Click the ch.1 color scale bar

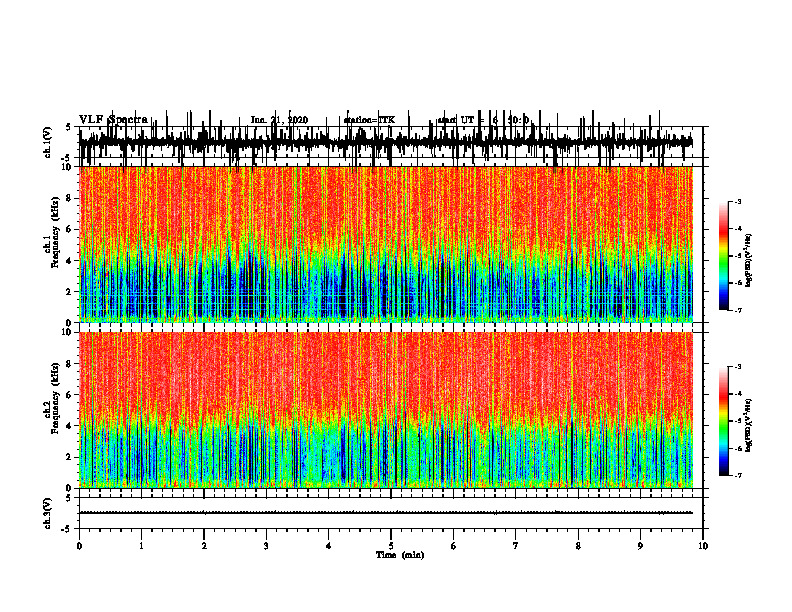[x=723, y=255]
